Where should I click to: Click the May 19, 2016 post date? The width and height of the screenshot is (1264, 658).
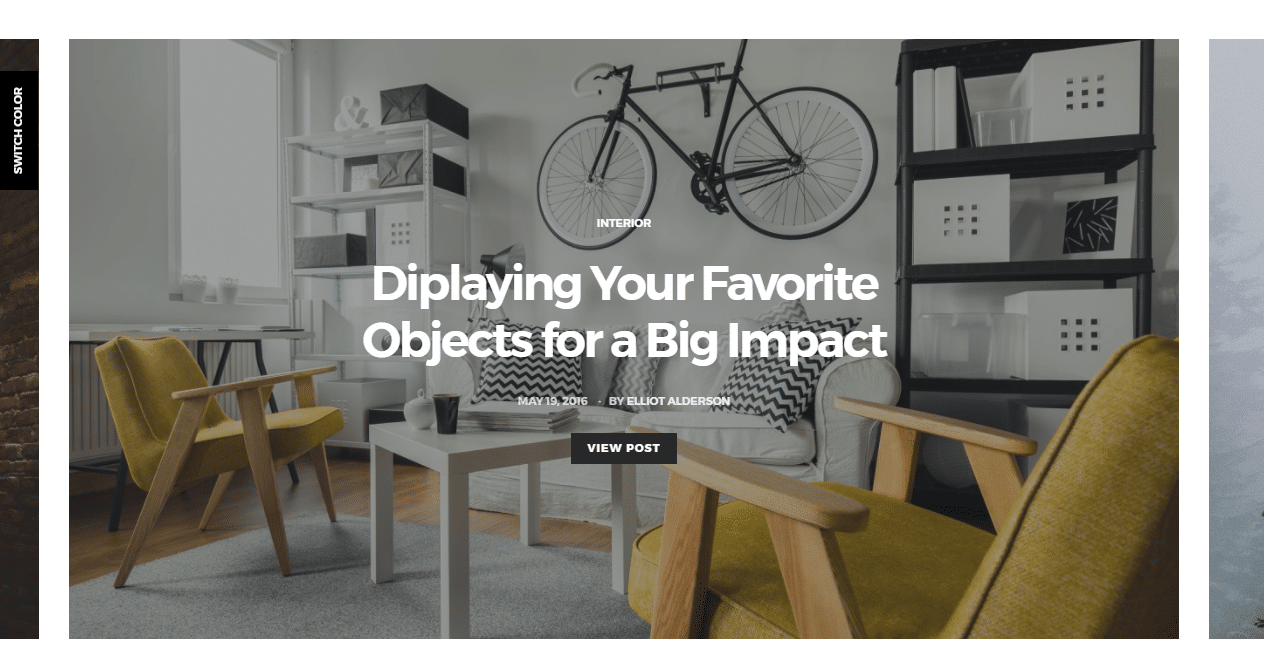(x=553, y=401)
